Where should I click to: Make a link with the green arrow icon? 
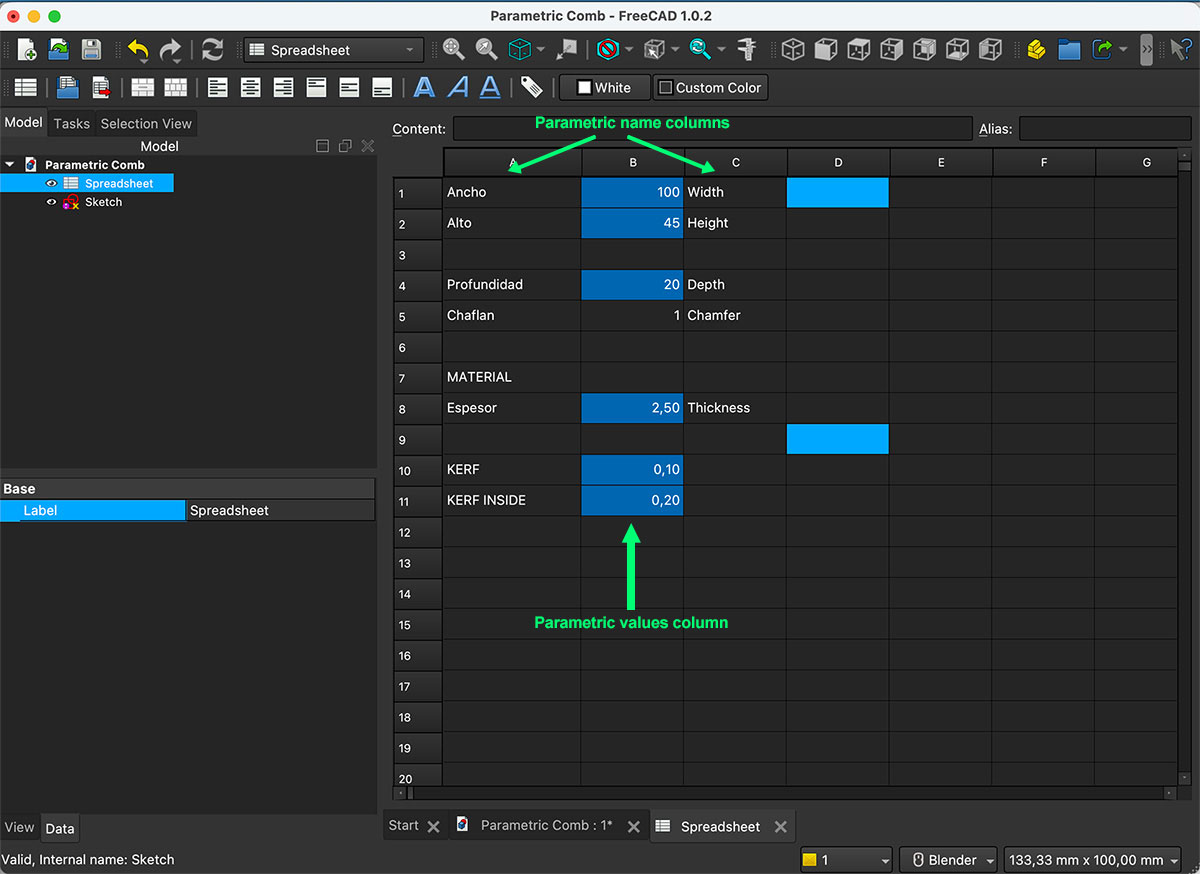(x=1102, y=49)
